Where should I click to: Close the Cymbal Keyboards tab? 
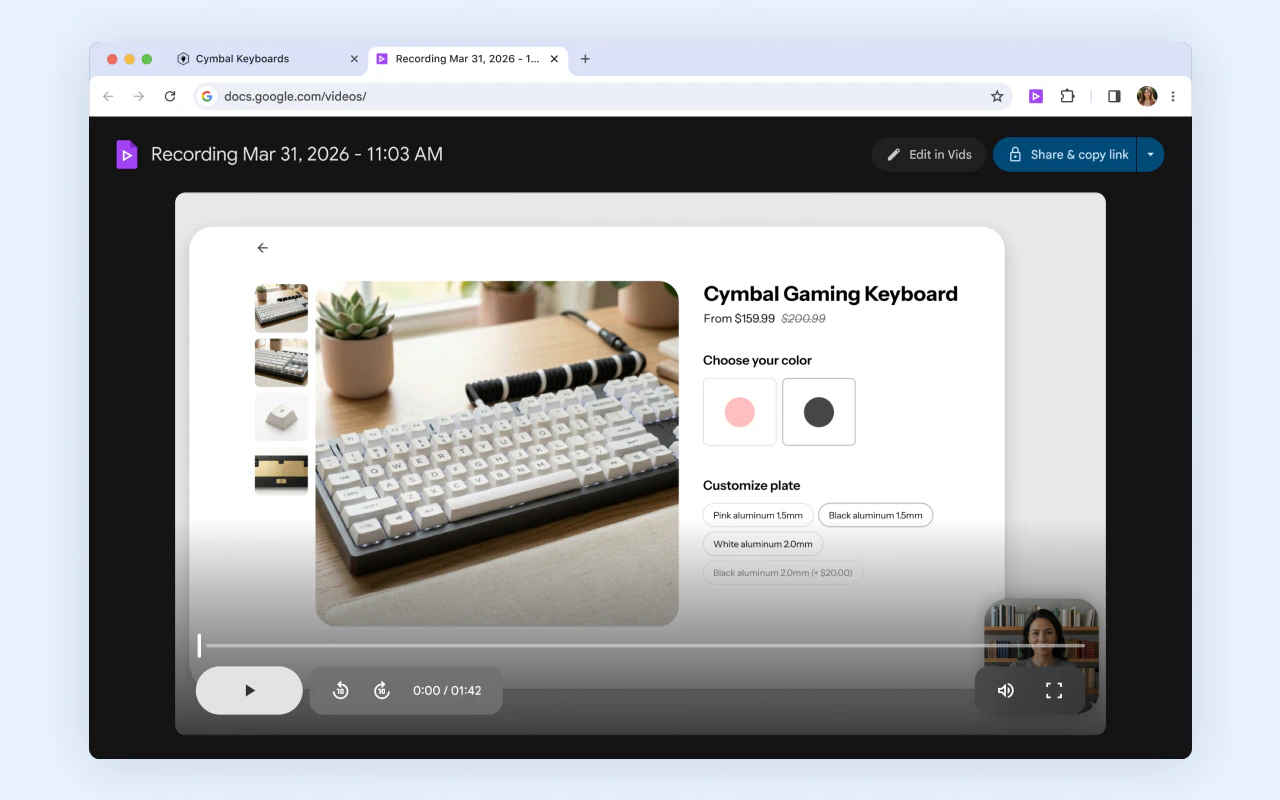[x=354, y=59]
